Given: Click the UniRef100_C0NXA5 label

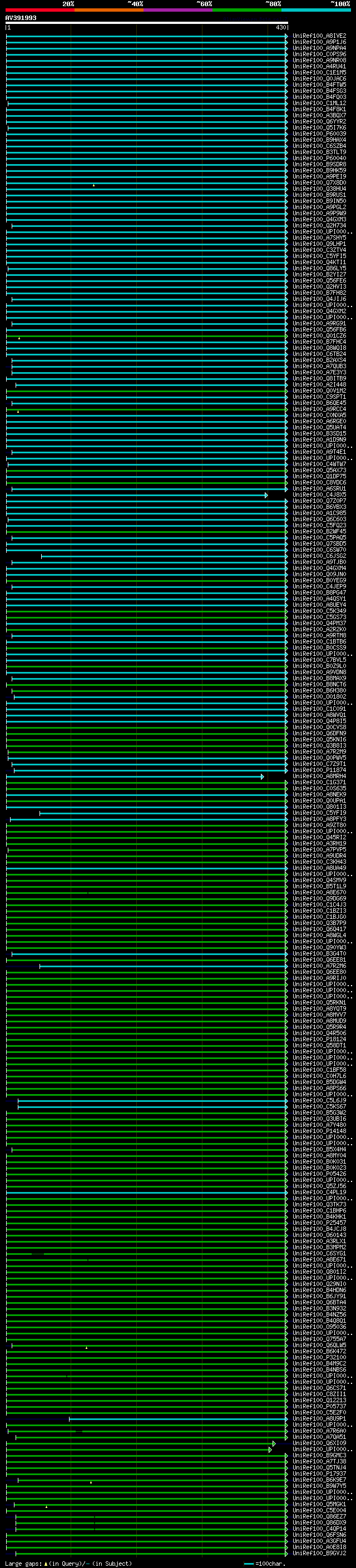Looking at the screenshot, I should [x=319, y=415].
